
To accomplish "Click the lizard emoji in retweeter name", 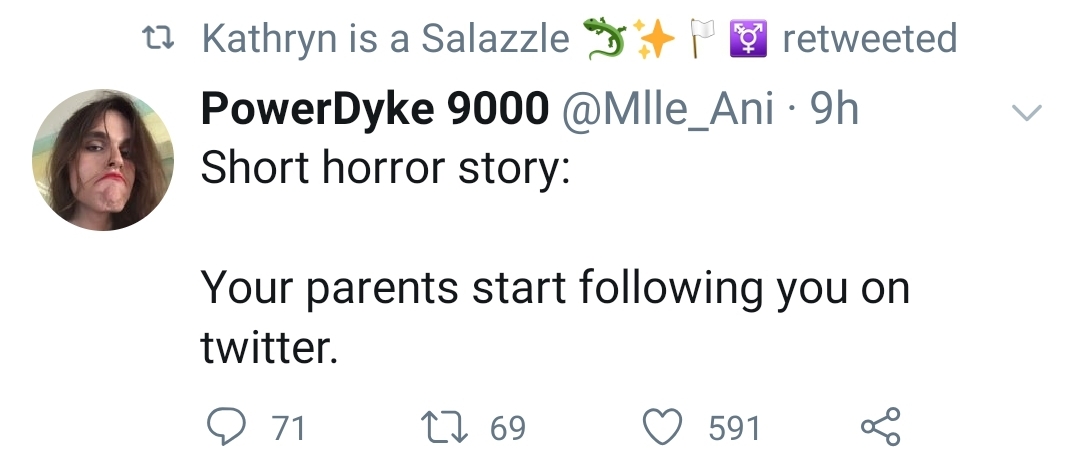I will pyautogui.click(x=605, y=39).
